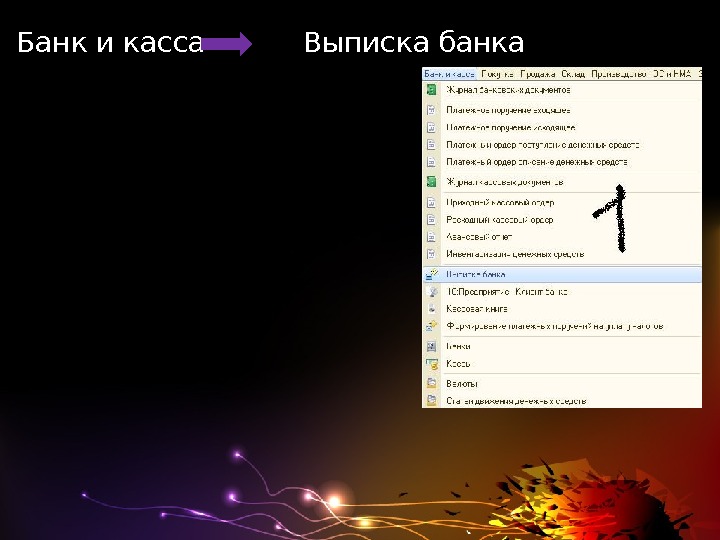This screenshot has width=720, height=540.
Task: Choose Инвентаризация денежных средств entry
Action: (515, 254)
